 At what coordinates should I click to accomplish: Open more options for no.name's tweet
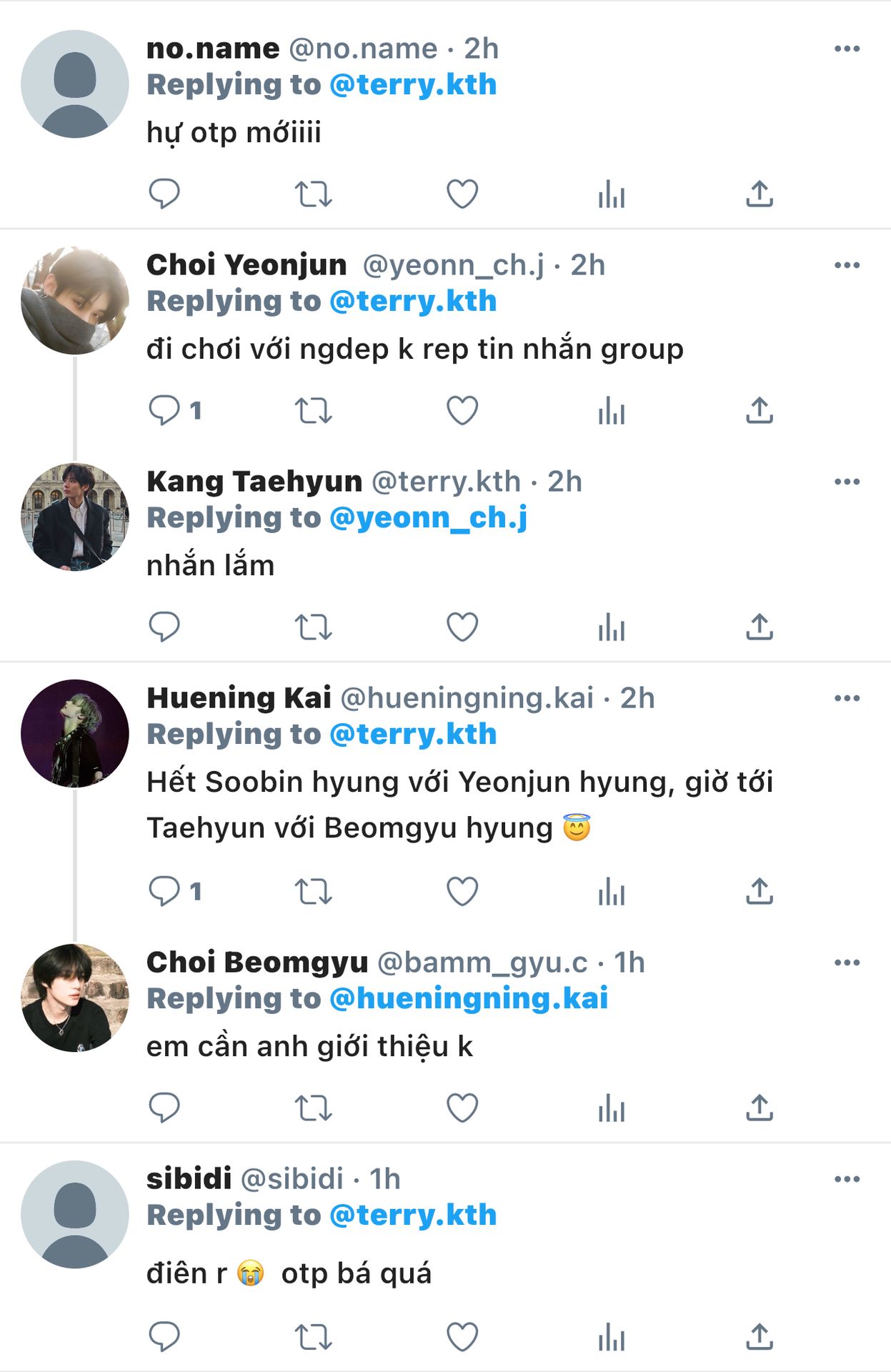point(847,49)
